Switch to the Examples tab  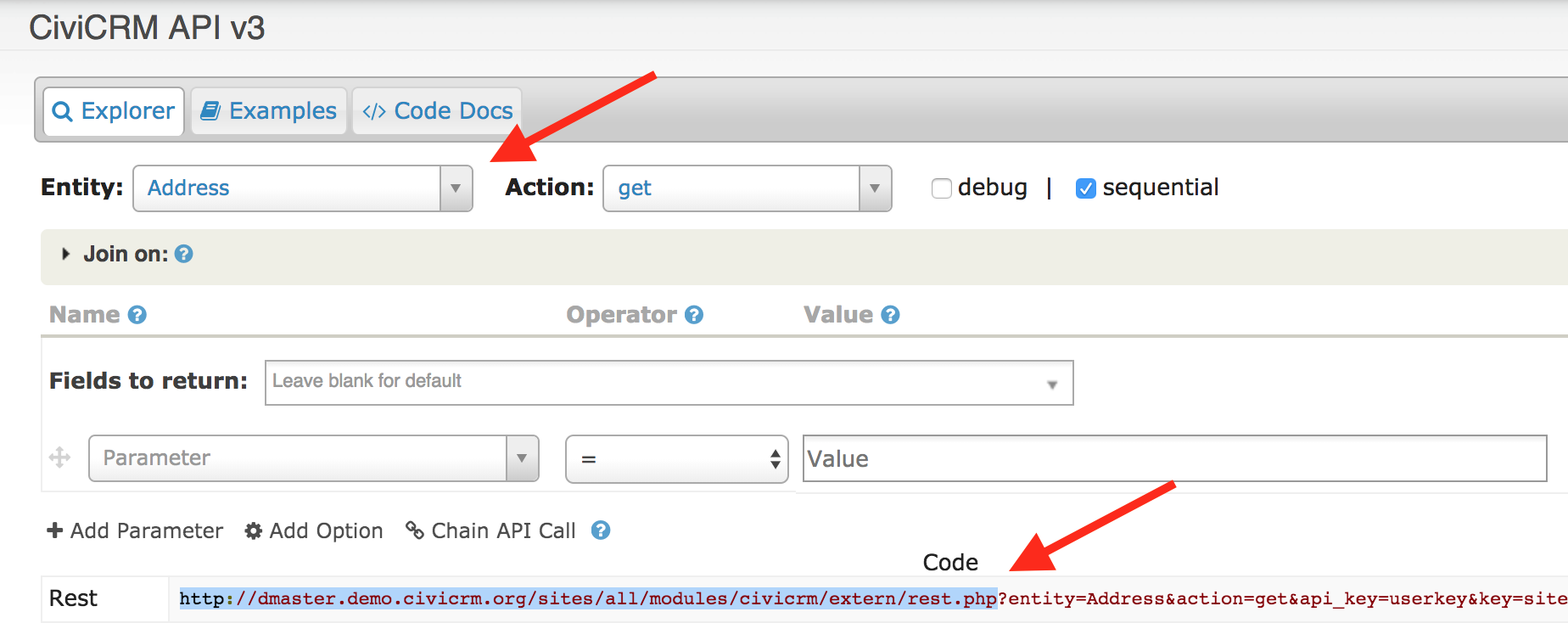pyautogui.click(x=269, y=111)
